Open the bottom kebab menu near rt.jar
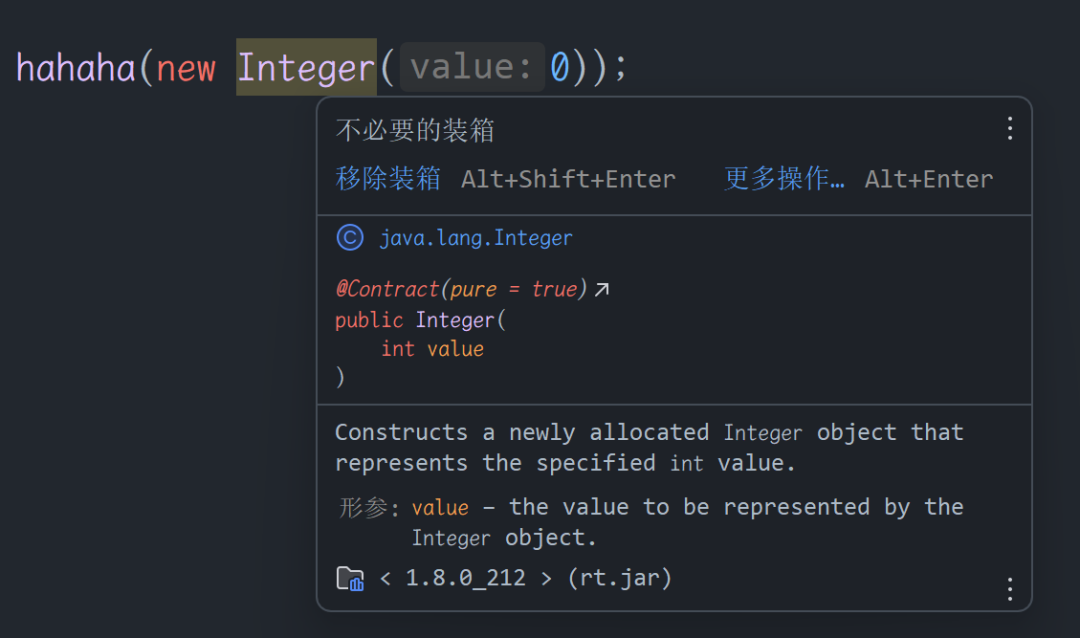Screen dimensions: 1080x638 point(1010,589)
